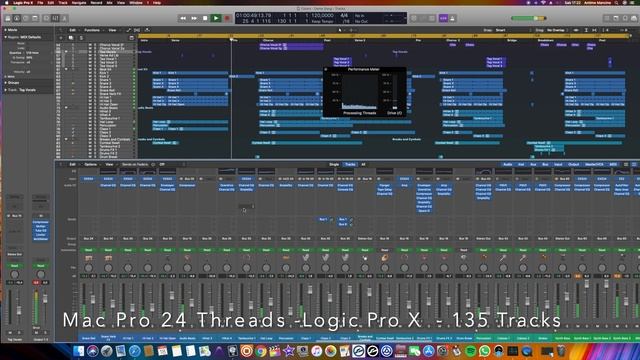Click Read automation on Top Vocals inspector strip
Image resolution: width=640 pixels, height=360 pixels.
pos(14,266)
